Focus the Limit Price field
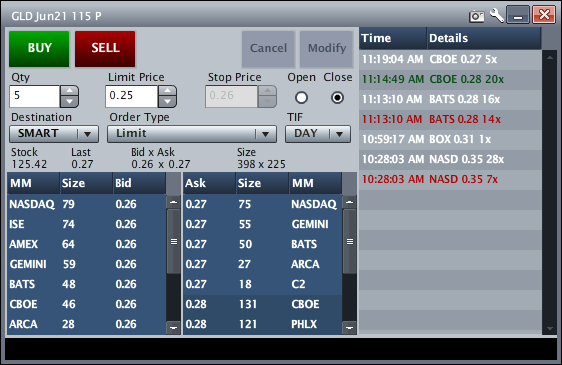The height and width of the screenshot is (365, 562). tap(132, 96)
